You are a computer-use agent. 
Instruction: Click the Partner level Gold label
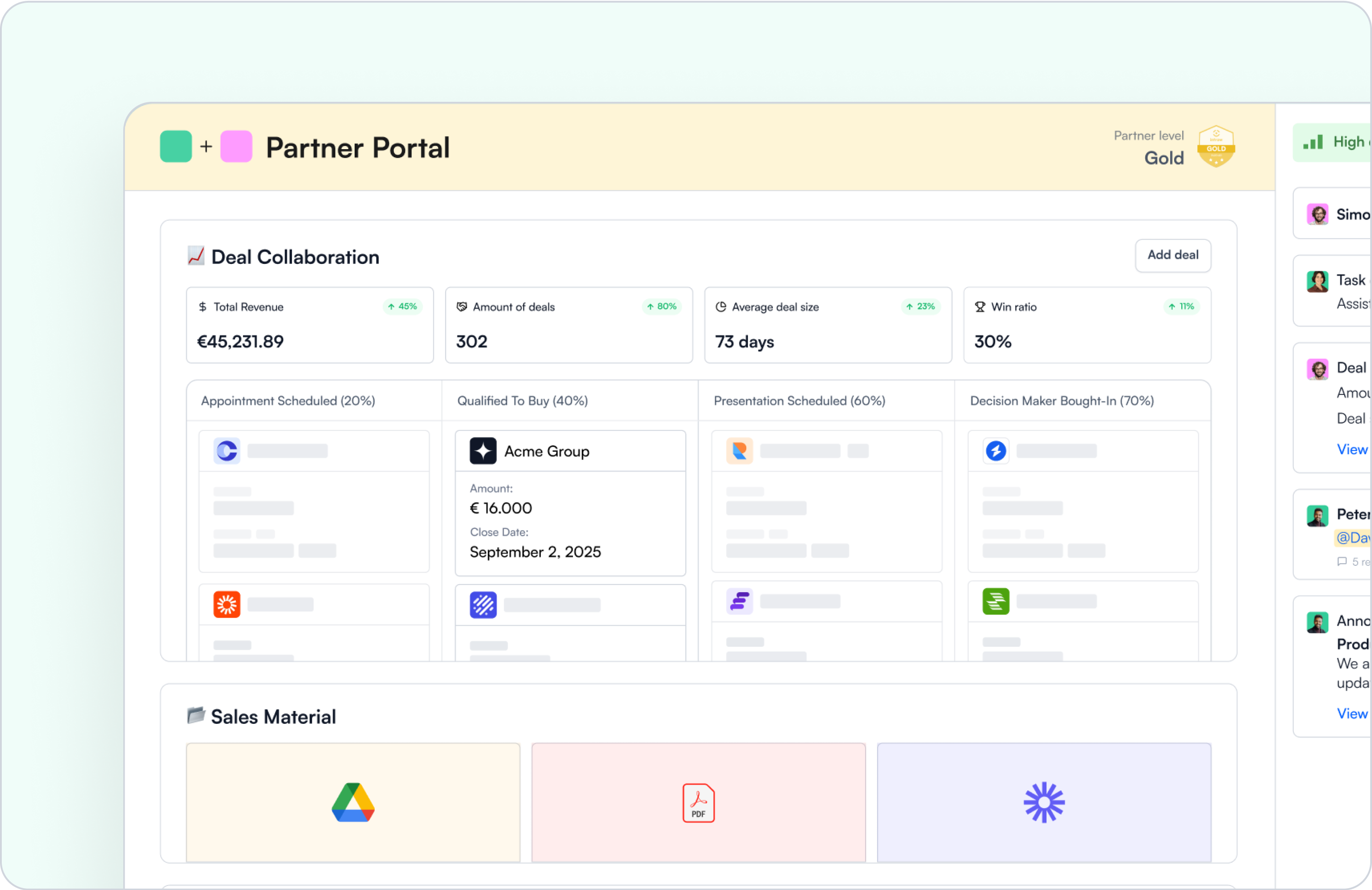point(1149,147)
